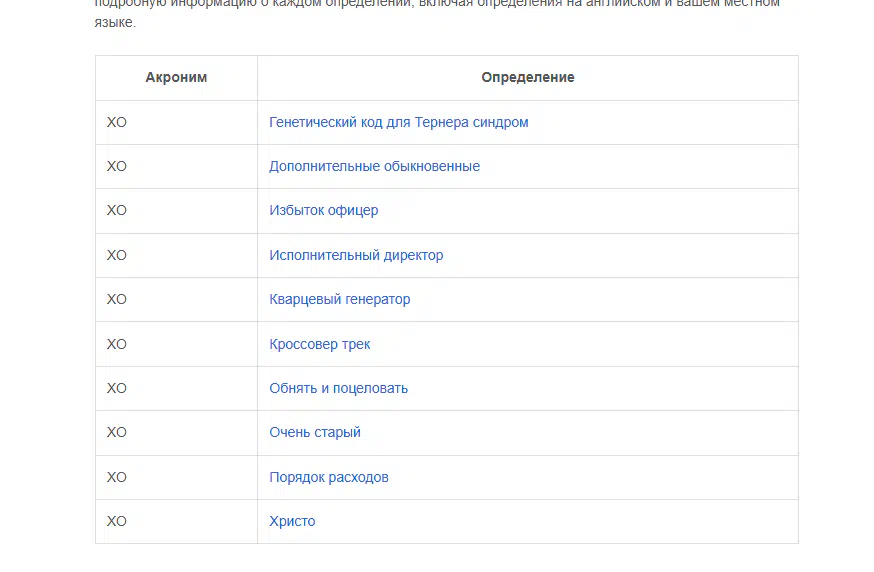
Task: Click the XO cell beside 'Порядок расходов'
Action: click(x=117, y=477)
